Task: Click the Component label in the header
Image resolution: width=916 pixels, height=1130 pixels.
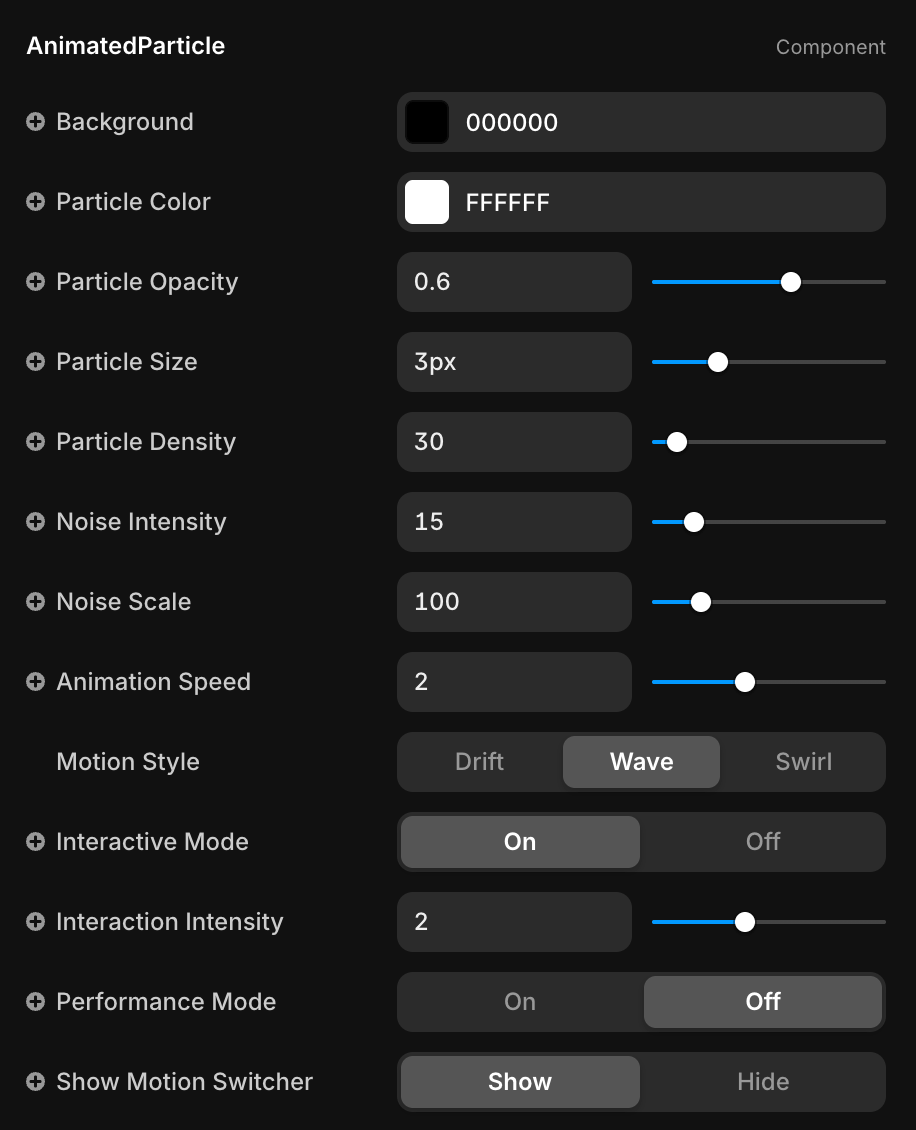Action: (830, 47)
